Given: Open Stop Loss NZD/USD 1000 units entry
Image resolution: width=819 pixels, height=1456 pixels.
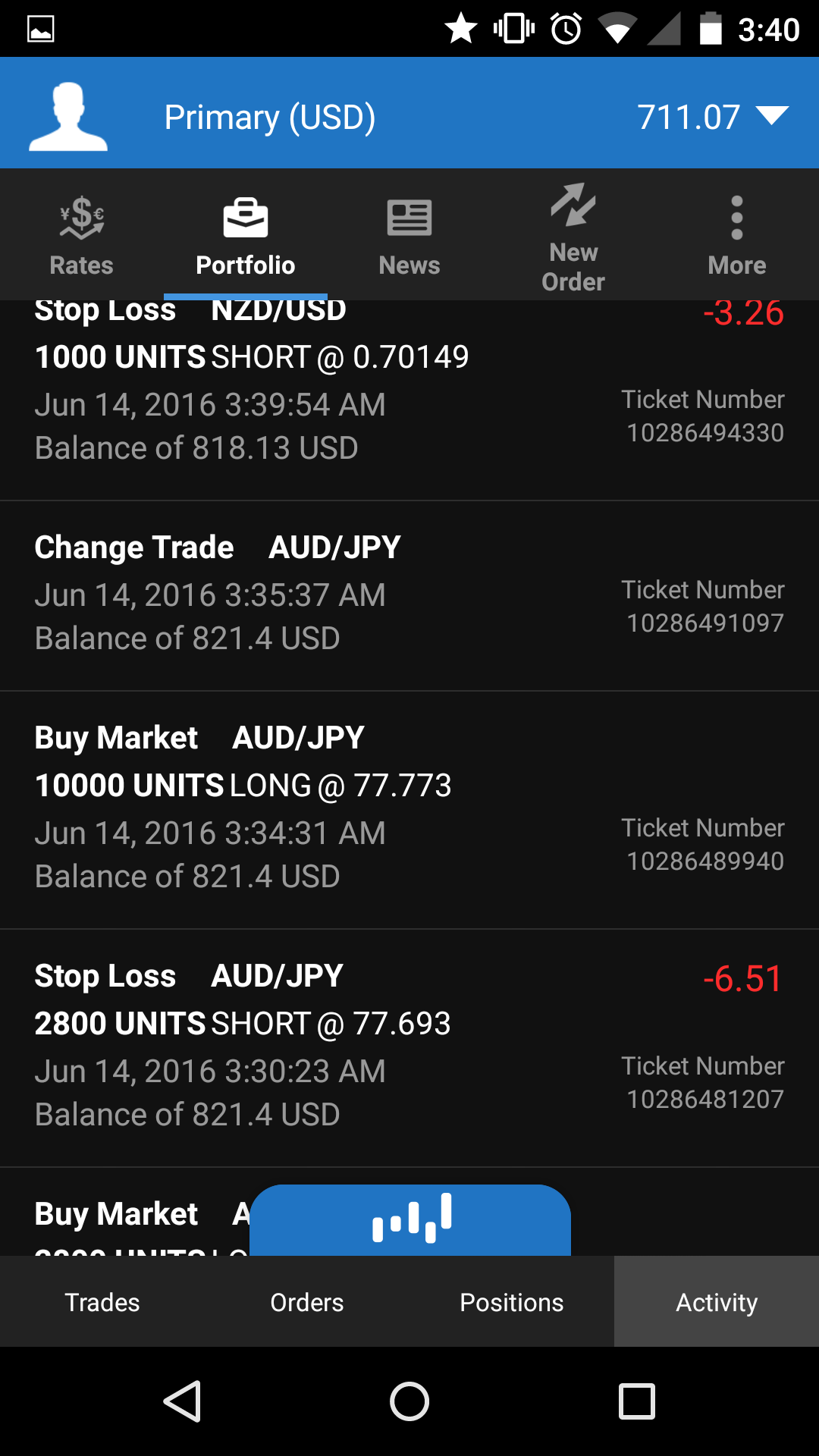Looking at the screenshot, I should (409, 402).
